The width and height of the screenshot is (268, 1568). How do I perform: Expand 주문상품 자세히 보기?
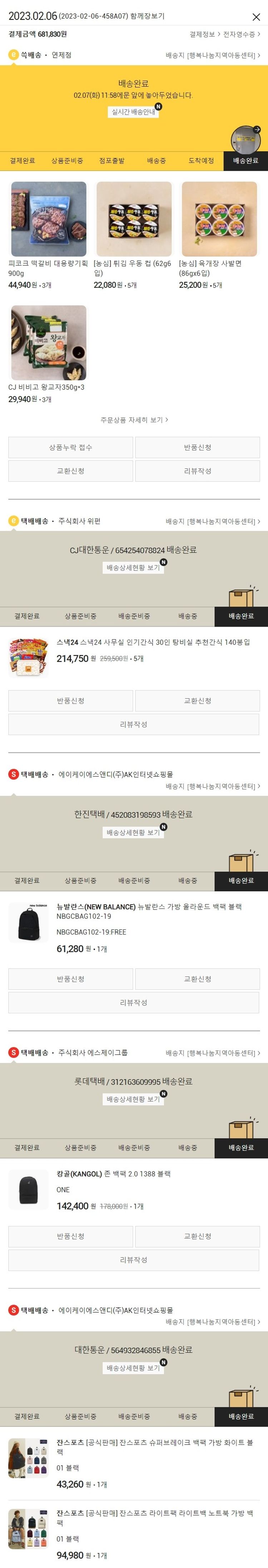coord(134,419)
